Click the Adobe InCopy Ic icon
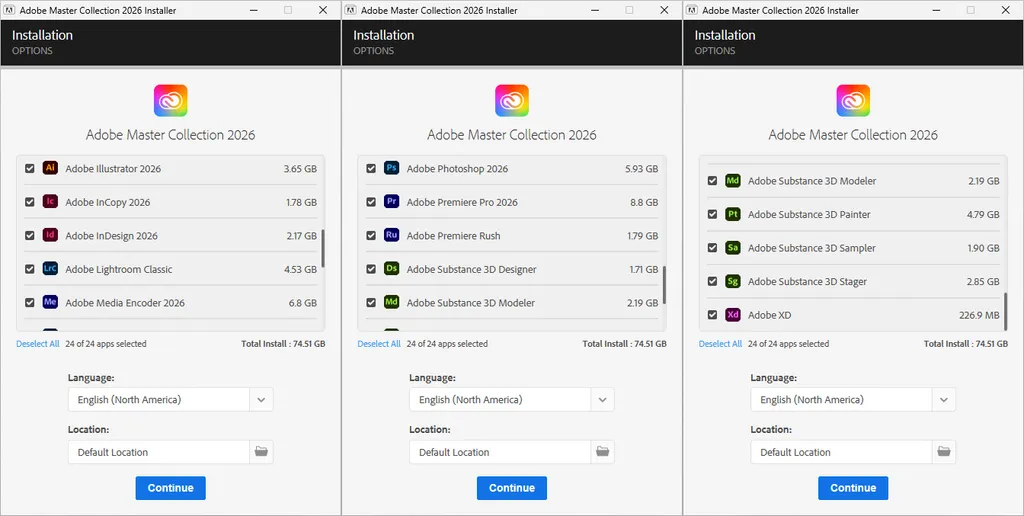 tap(50, 202)
